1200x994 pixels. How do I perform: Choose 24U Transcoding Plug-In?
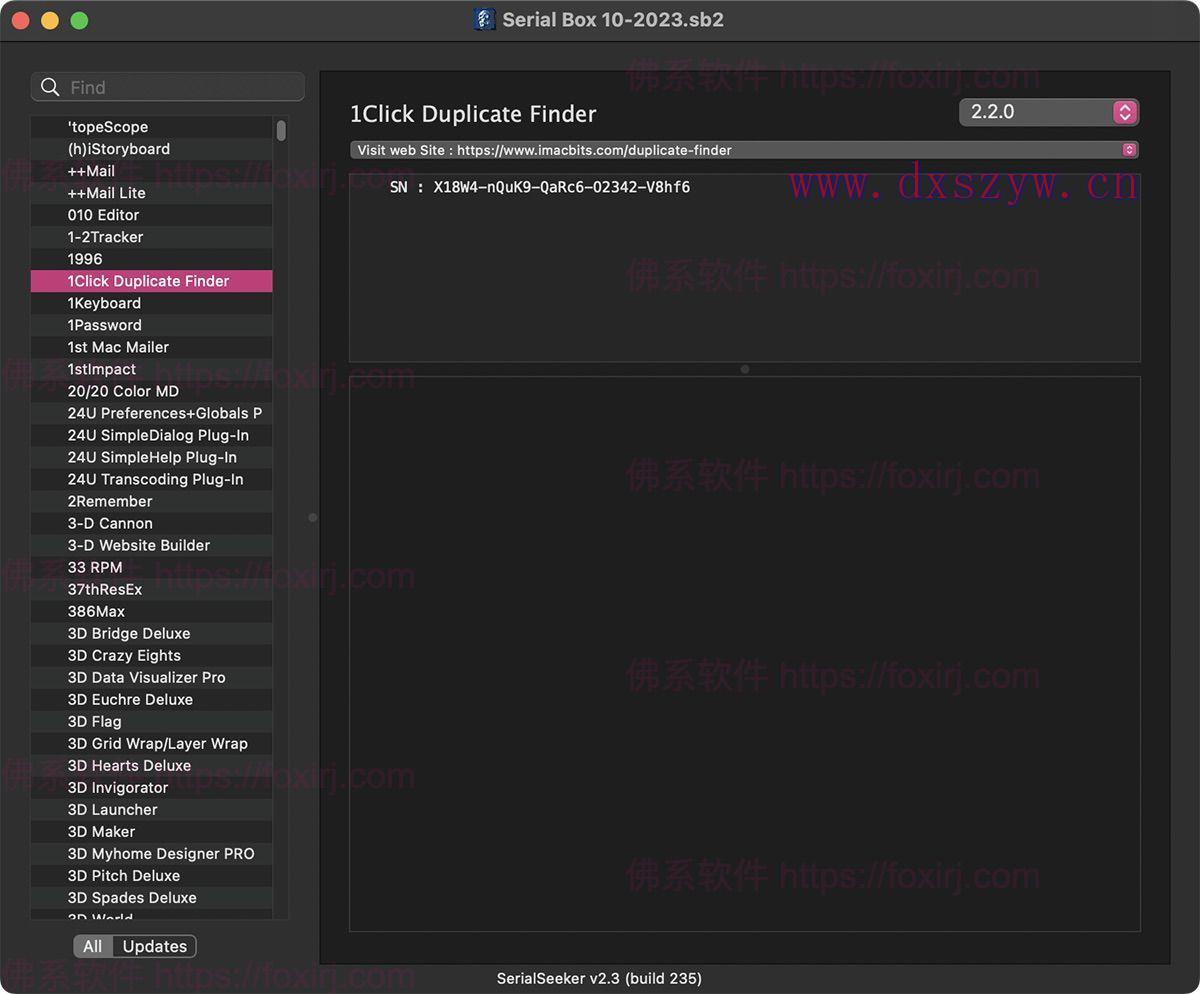pyautogui.click(x=151, y=479)
